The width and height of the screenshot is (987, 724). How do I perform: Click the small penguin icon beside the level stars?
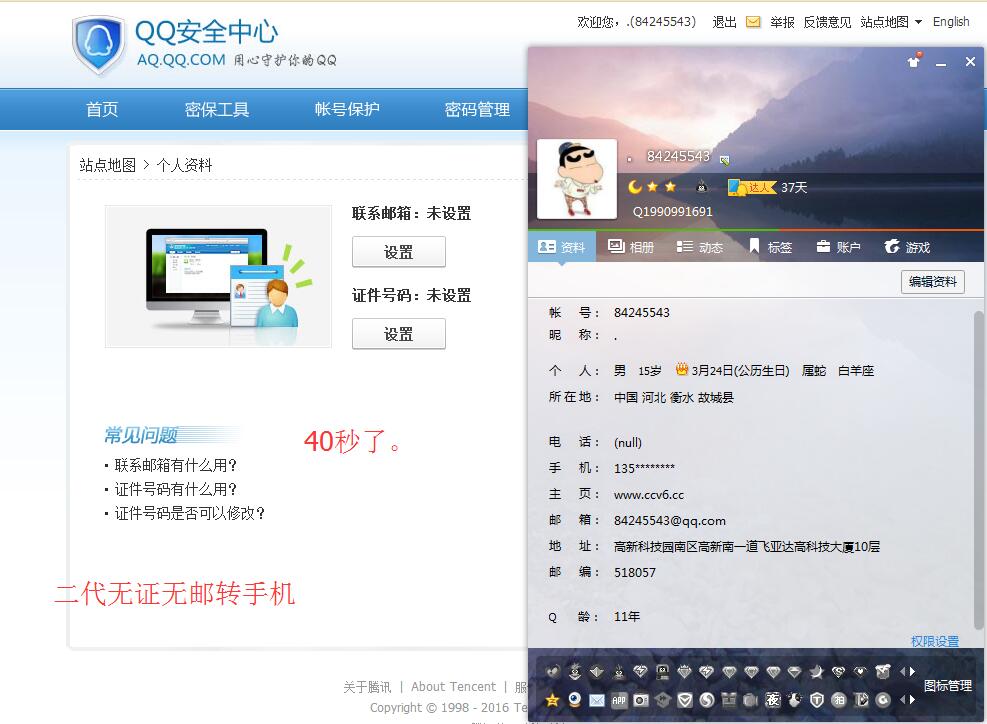pos(701,186)
